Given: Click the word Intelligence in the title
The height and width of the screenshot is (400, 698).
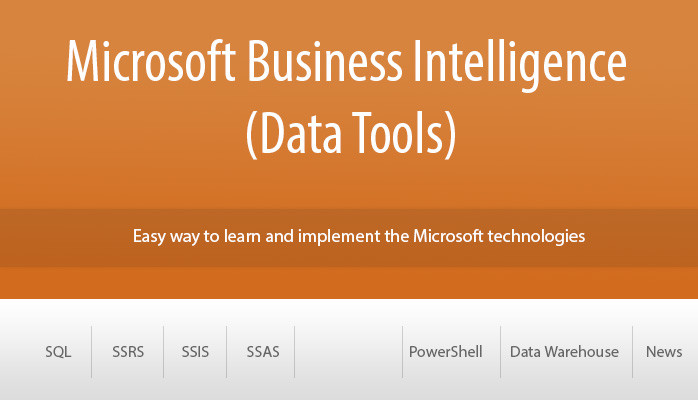Looking at the screenshot, I should click(520, 65).
